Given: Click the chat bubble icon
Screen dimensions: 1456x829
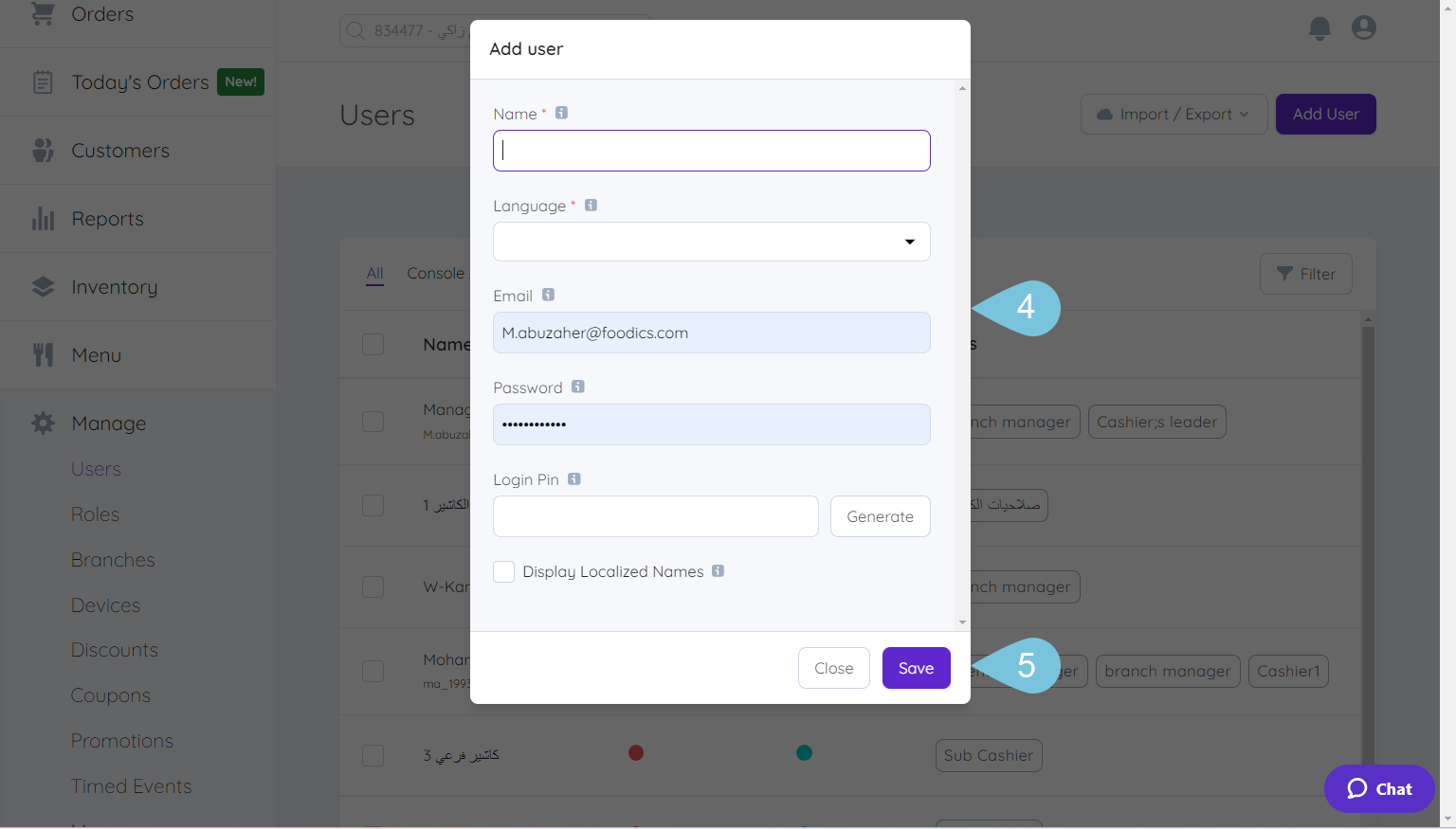Looking at the screenshot, I should coord(1357,788).
